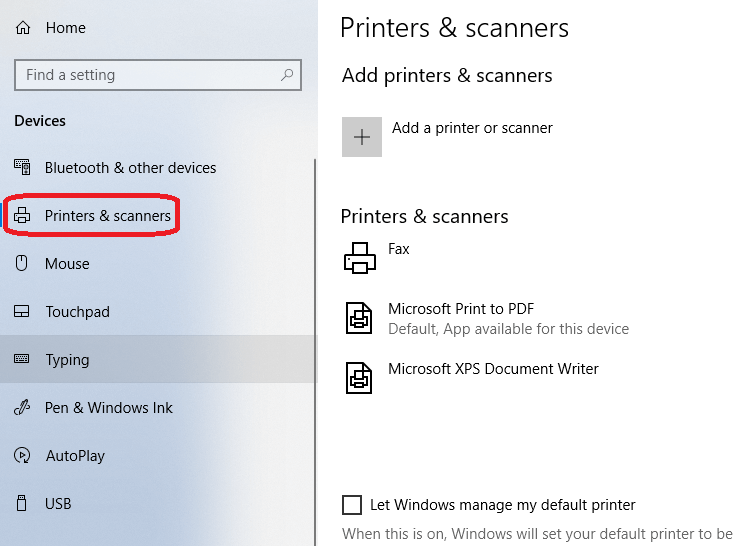Click Add a printer or scanner text
The width and height of the screenshot is (742, 546).
(472, 128)
